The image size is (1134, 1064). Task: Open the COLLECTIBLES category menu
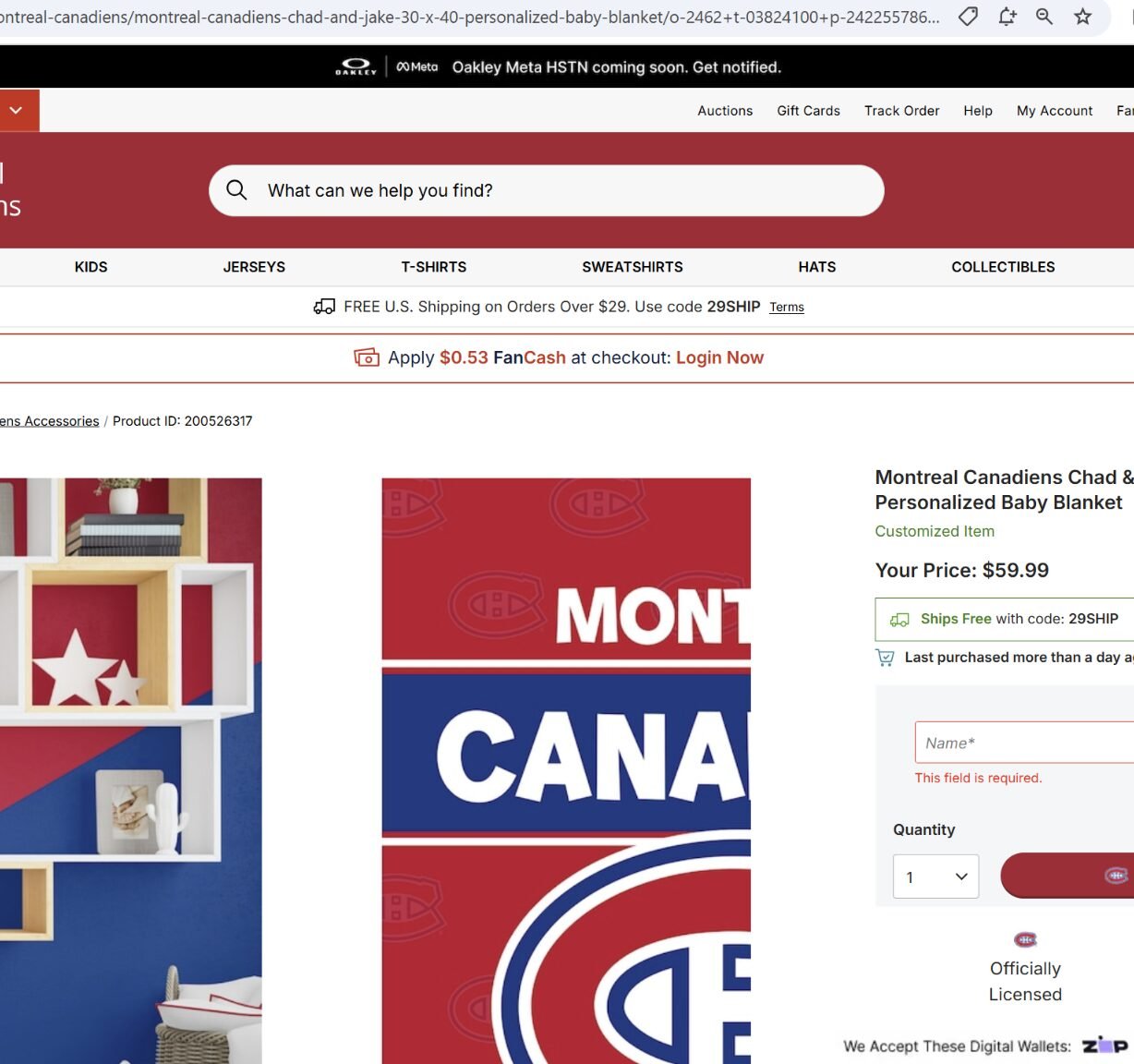[1003, 267]
